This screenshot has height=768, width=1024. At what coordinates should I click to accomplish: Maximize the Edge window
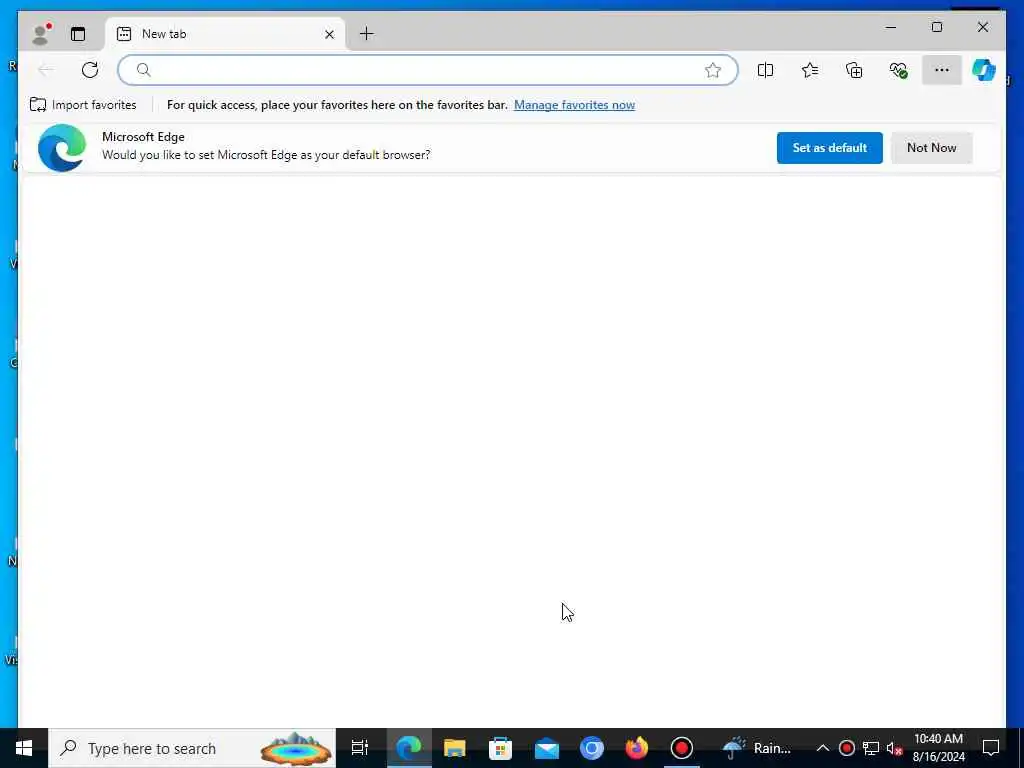pos(936,27)
